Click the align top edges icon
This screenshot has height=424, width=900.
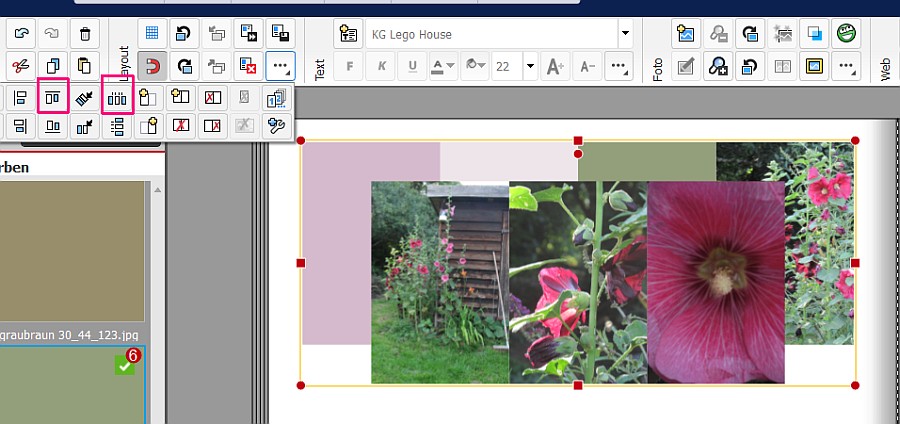(52, 97)
